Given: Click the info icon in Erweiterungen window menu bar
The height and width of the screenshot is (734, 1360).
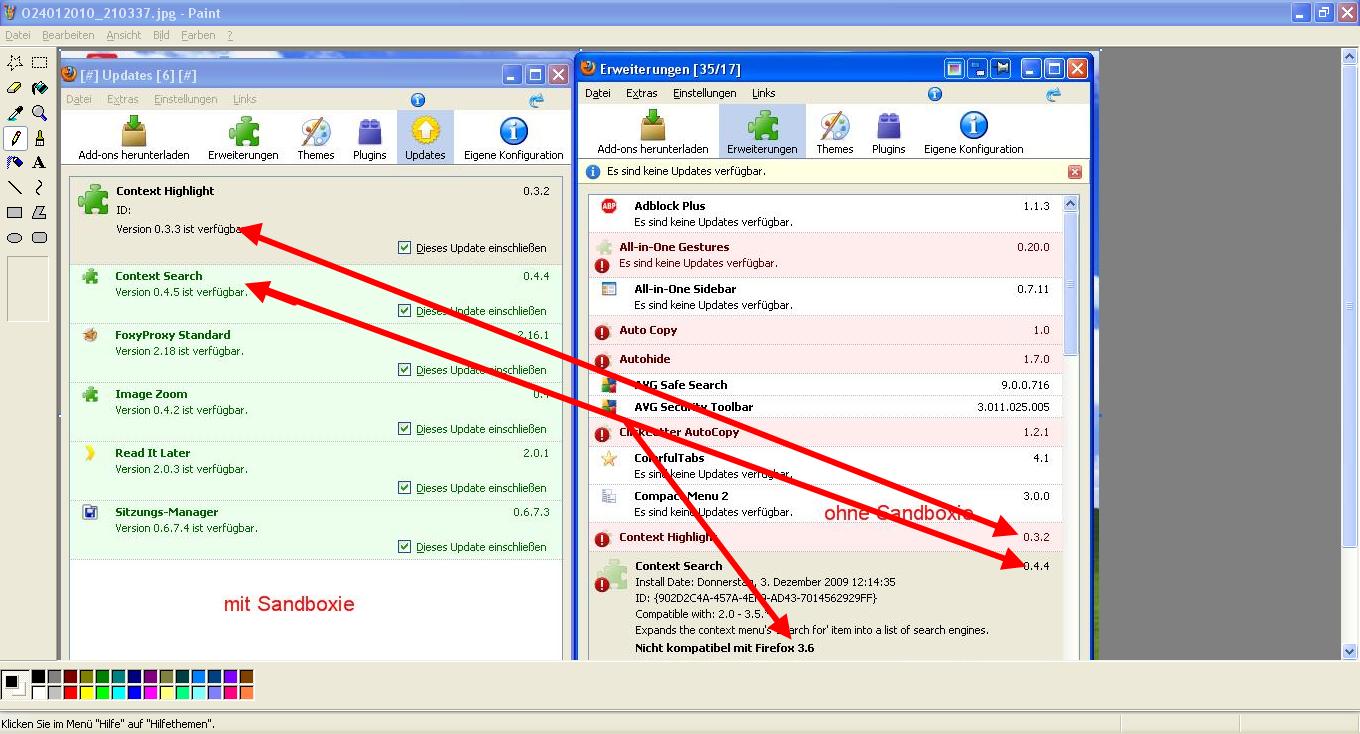Looking at the screenshot, I should pos(935,94).
